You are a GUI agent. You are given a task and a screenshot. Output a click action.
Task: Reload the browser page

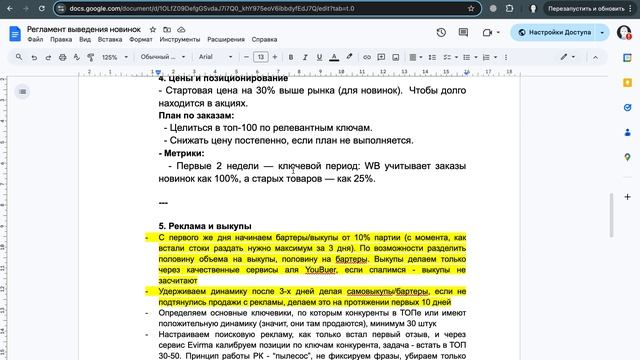tap(42, 8)
